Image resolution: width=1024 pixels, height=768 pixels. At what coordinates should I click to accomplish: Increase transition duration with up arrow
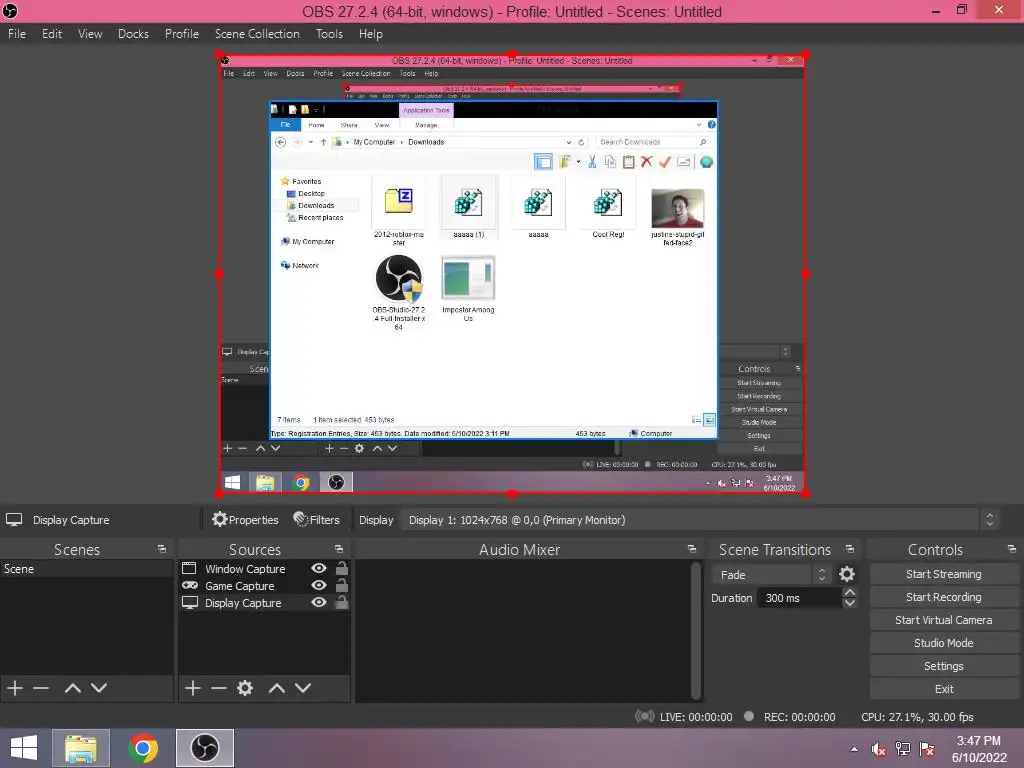click(850, 592)
